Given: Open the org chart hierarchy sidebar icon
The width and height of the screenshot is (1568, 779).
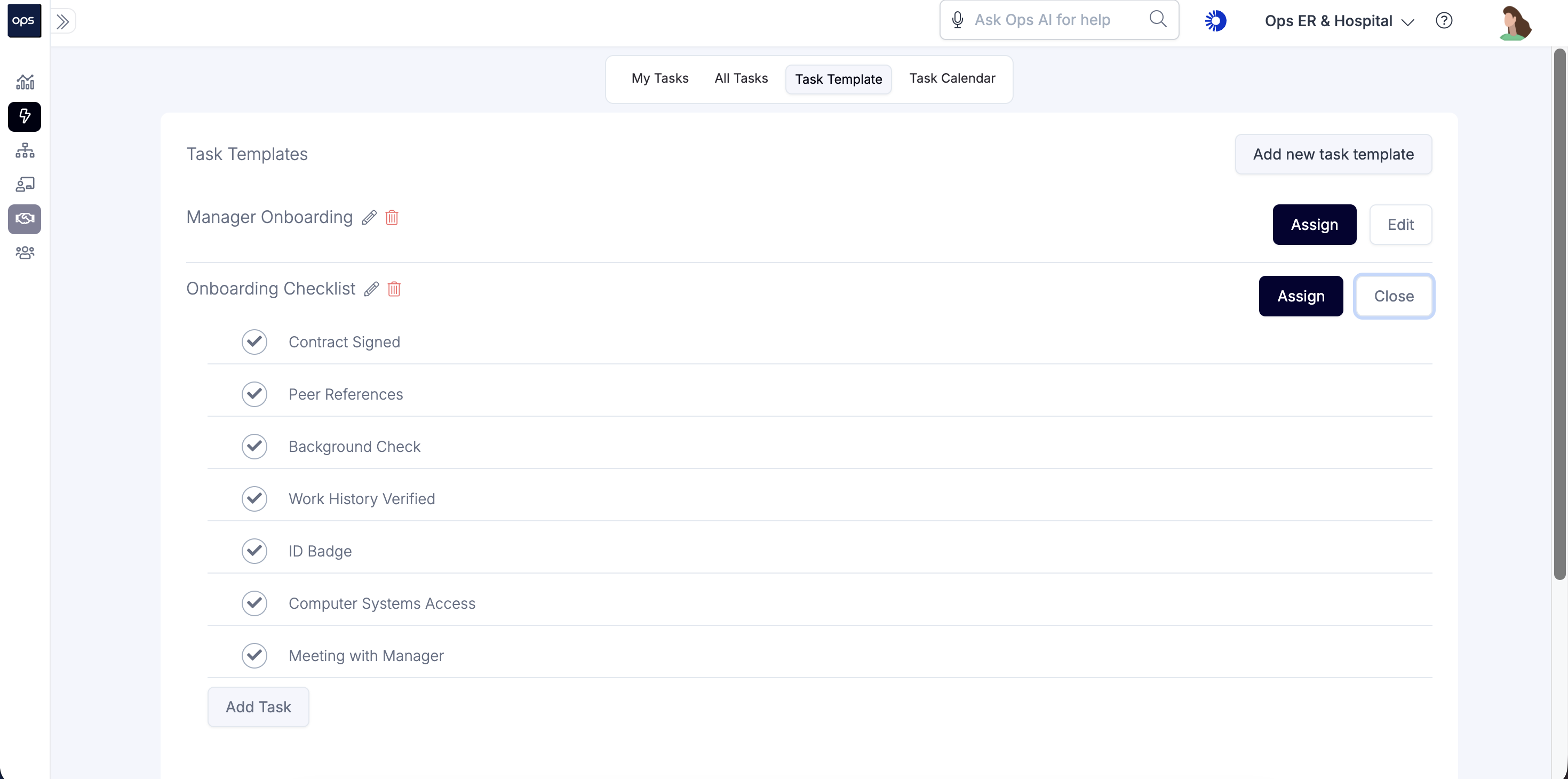Looking at the screenshot, I should [x=25, y=150].
